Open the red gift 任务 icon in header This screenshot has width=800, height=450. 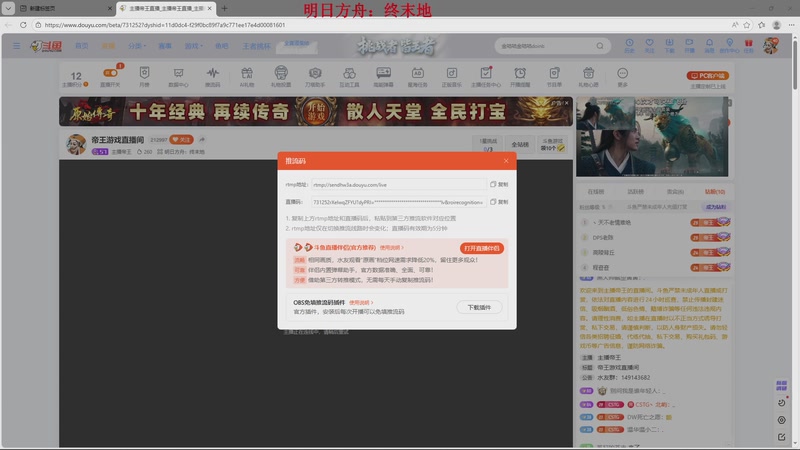point(748,46)
